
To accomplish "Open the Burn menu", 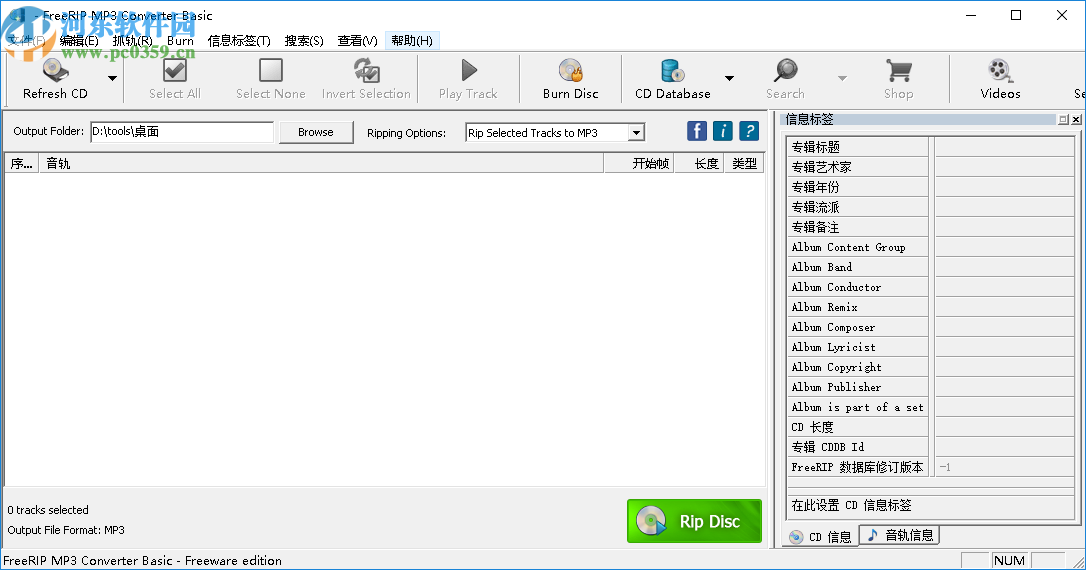I will [x=180, y=41].
